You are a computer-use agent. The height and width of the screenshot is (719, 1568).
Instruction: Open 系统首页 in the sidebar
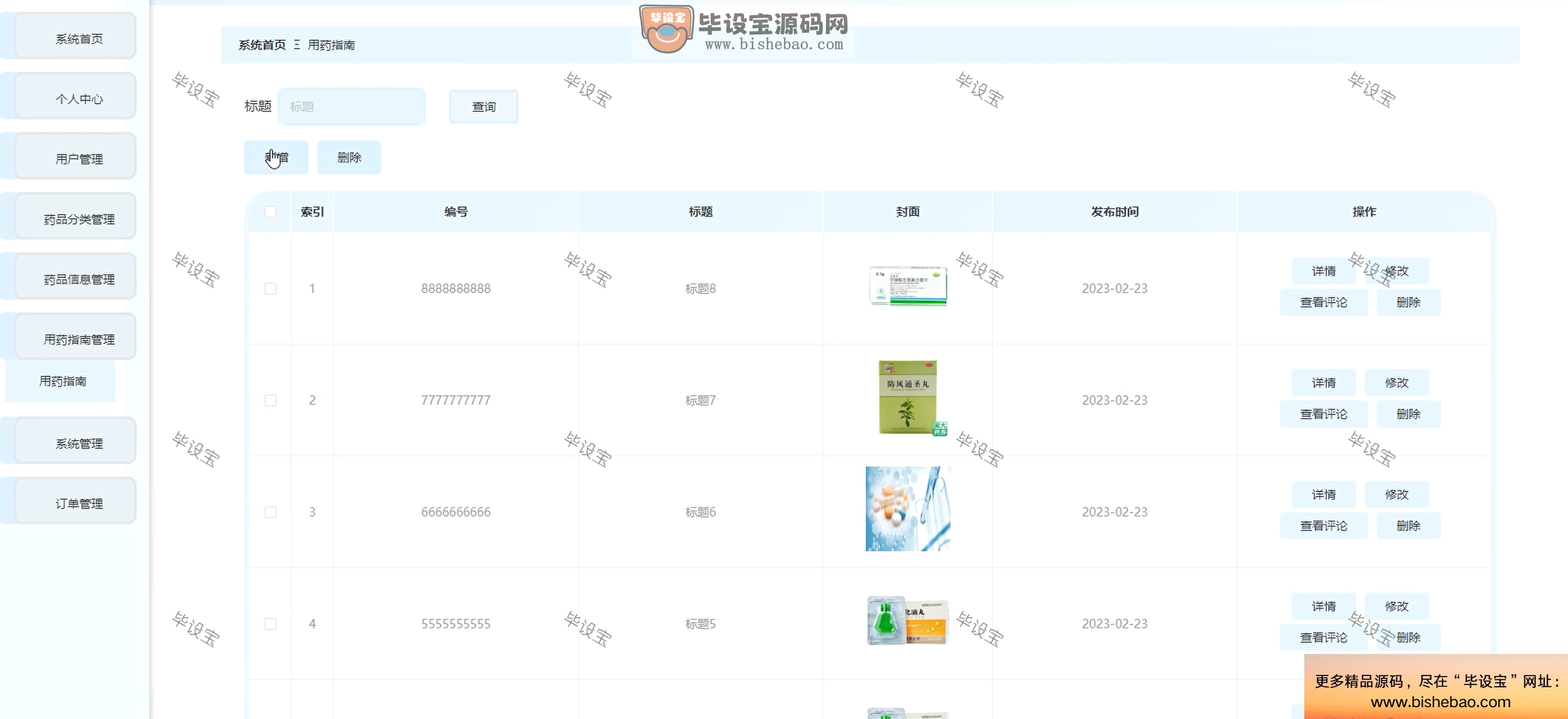[x=75, y=37]
